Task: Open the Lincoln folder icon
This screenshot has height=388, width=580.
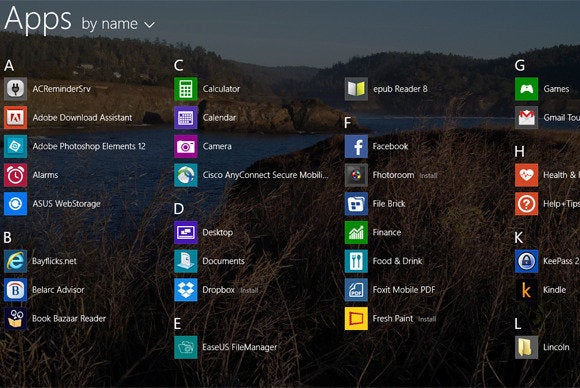Action: tap(526, 347)
